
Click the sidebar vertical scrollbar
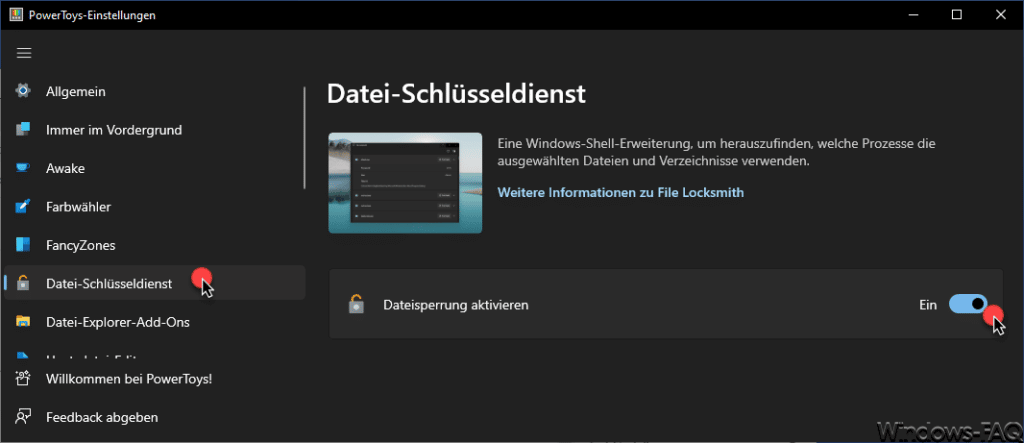[304, 139]
